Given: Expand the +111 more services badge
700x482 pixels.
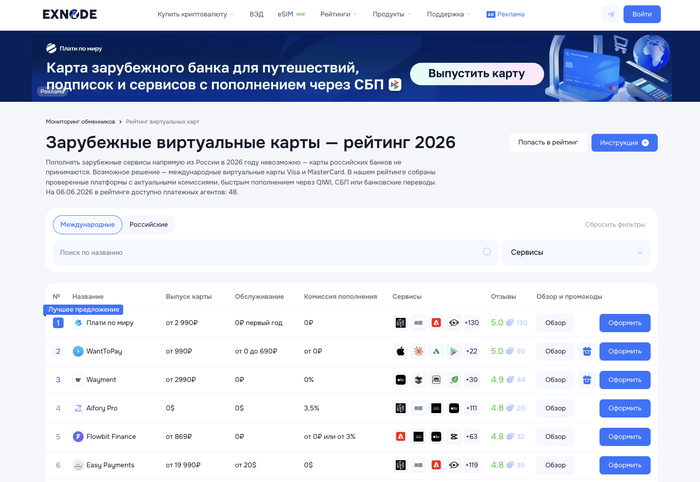Looking at the screenshot, I should click(x=472, y=408).
